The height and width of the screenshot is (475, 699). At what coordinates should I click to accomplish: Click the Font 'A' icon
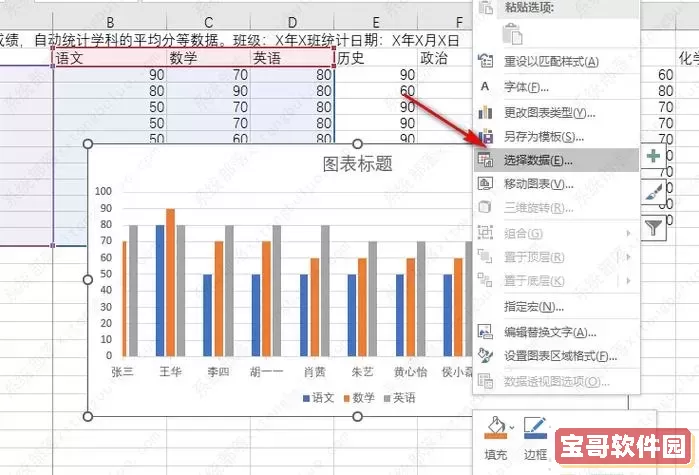[x=485, y=86]
